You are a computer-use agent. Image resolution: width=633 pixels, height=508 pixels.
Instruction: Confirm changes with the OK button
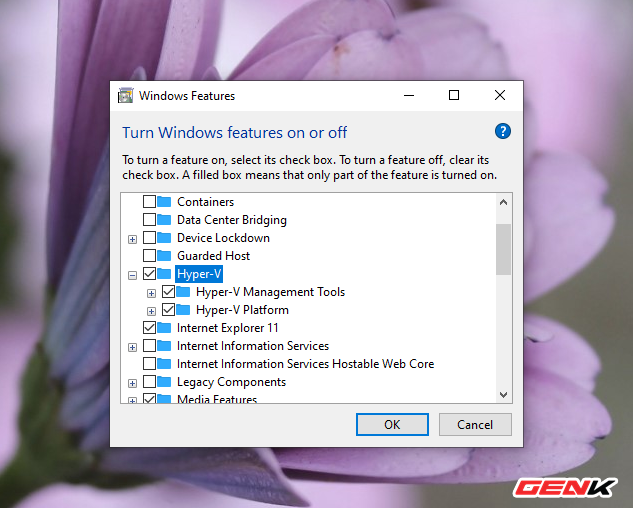[x=392, y=424]
